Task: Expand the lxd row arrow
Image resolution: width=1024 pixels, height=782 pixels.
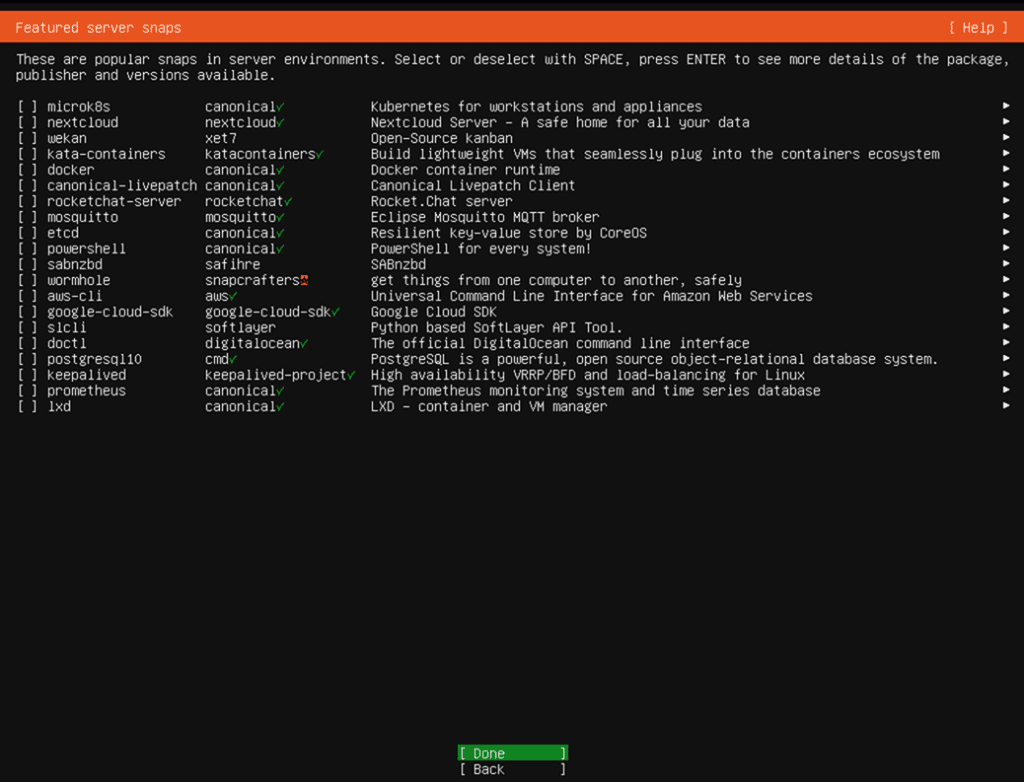Action: (1006, 406)
